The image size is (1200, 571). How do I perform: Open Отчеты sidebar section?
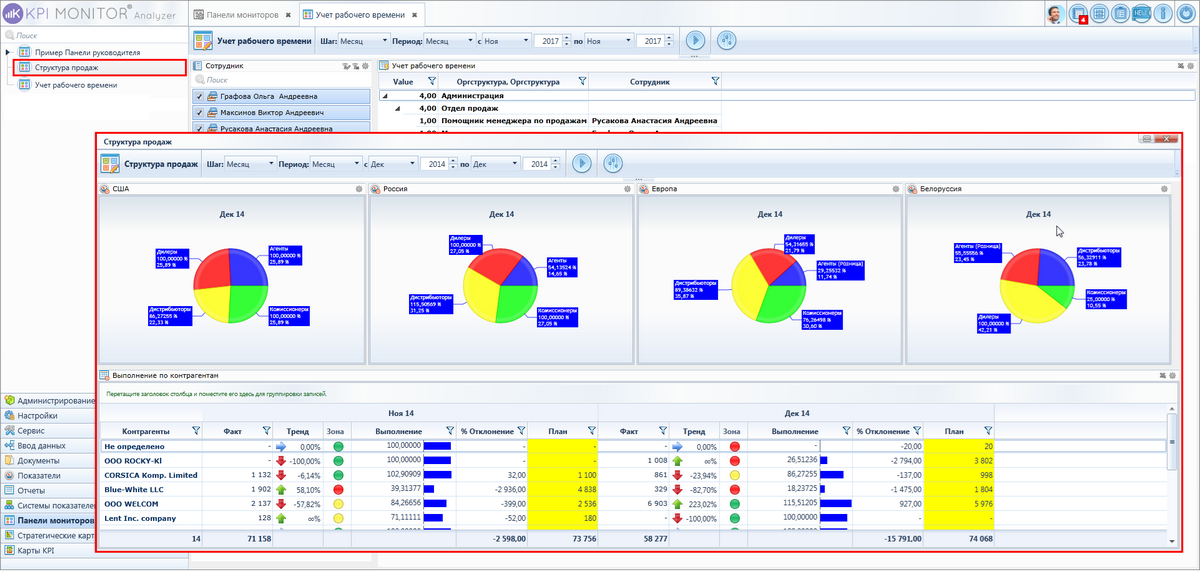pos(48,491)
